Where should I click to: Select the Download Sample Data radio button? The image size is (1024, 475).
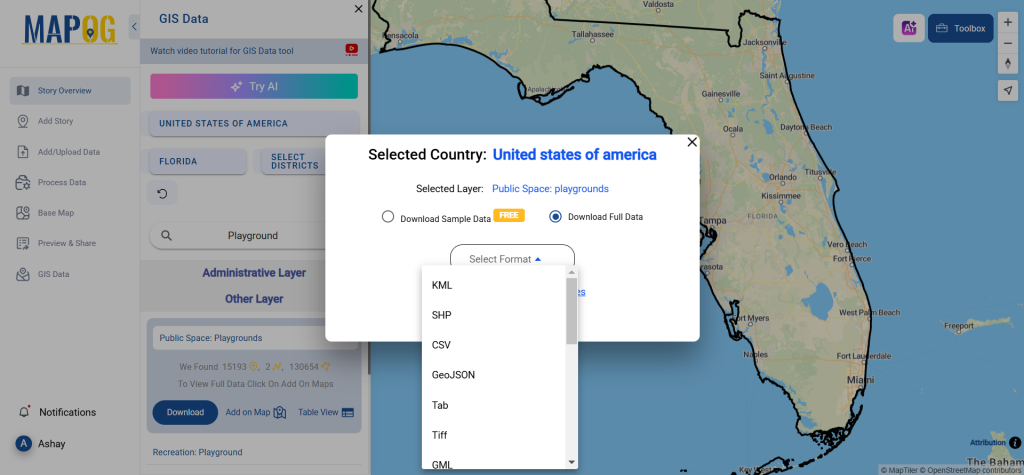click(388, 217)
